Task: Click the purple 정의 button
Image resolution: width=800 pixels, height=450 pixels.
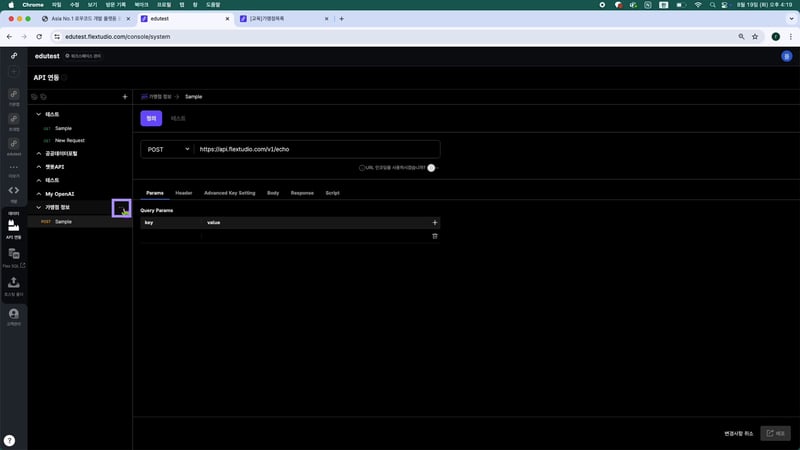Action: [x=151, y=118]
